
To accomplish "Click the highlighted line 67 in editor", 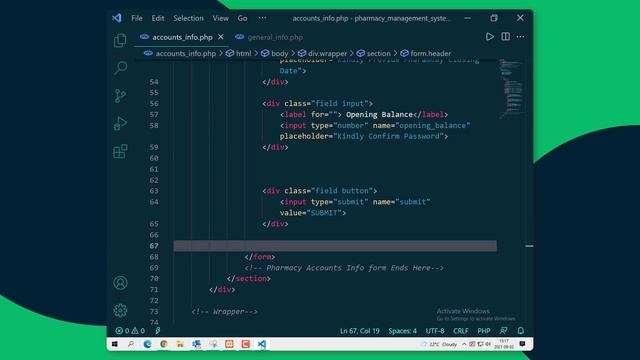I will [x=335, y=246].
